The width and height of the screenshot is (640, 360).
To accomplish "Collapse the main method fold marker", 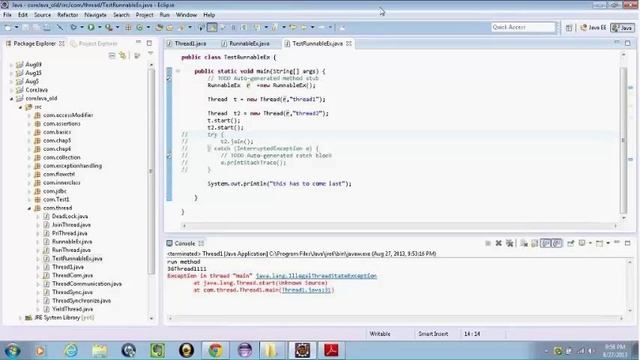I will [178, 71].
